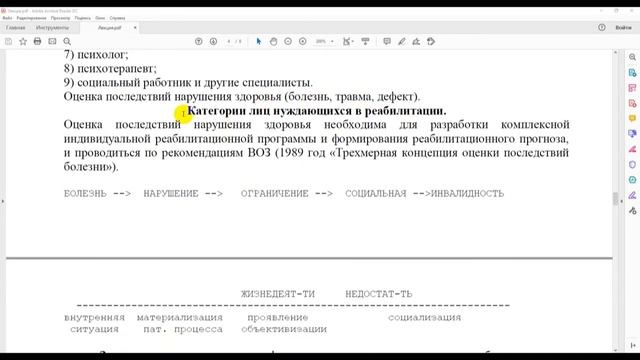The height and width of the screenshot is (360, 640).
Task: Click the text "социализация" in the diagram
Action: (424, 318)
